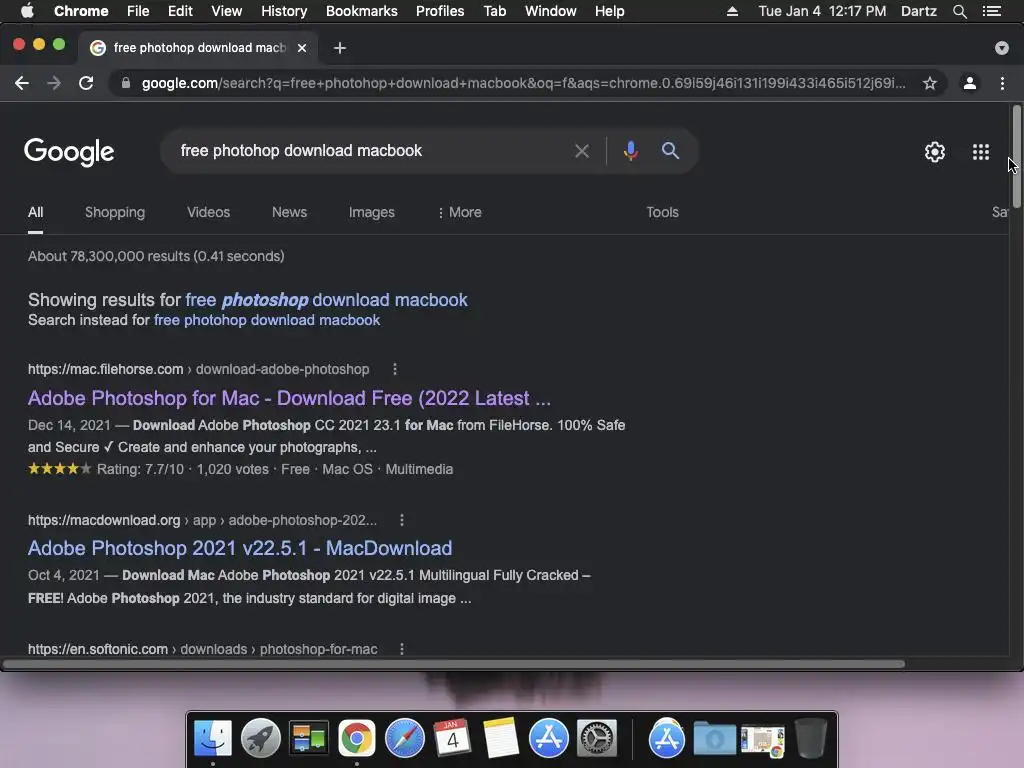Open the Google apps grid
This screenshot has width=1024, height=768.
981,152
